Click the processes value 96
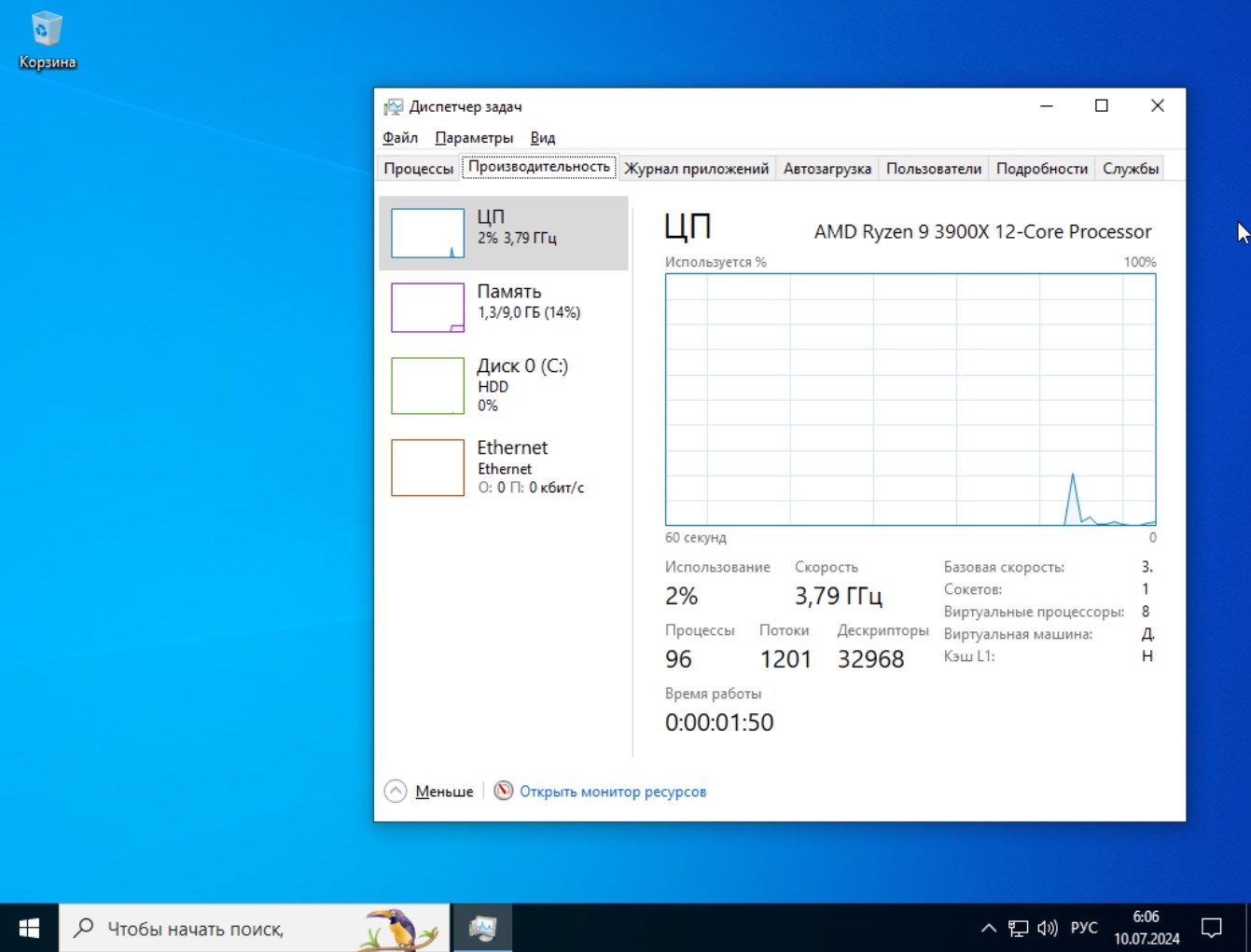Screen dimensions: 1251x952 [x=678, y=659]
